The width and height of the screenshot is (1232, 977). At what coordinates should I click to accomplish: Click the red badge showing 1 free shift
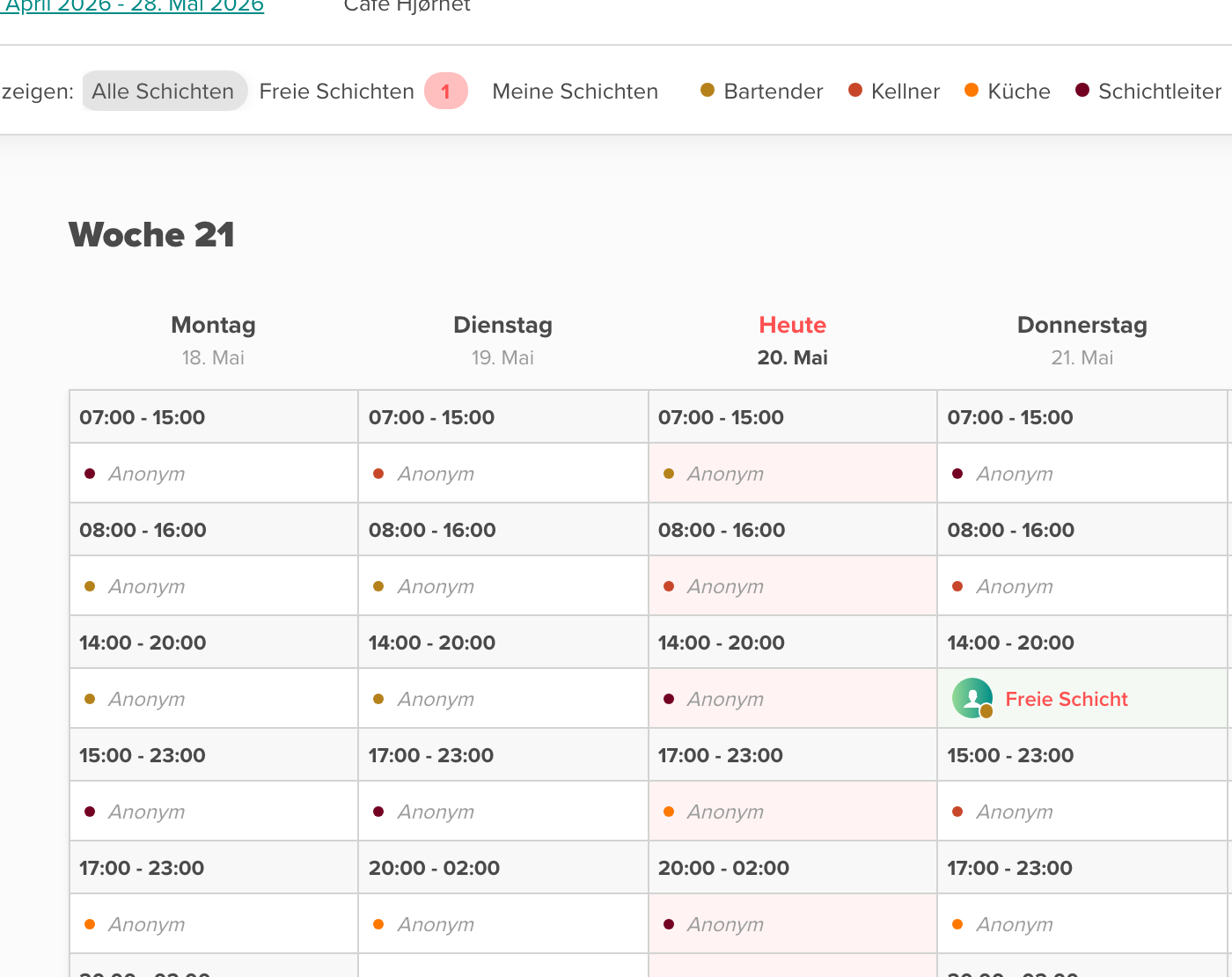point(445,92)
